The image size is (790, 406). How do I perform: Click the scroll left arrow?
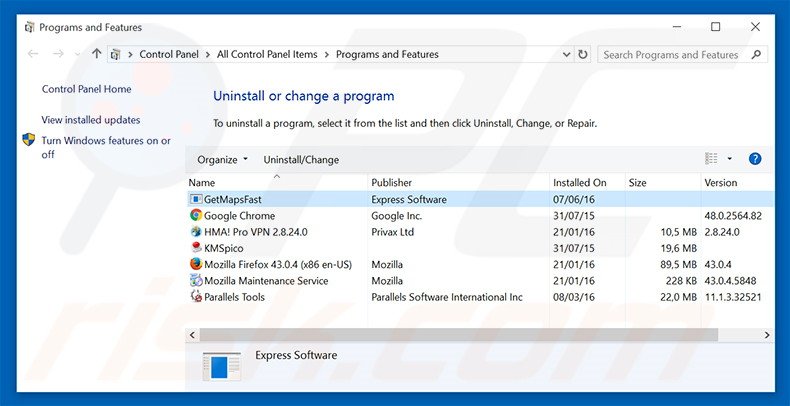[x=192, y=334]
